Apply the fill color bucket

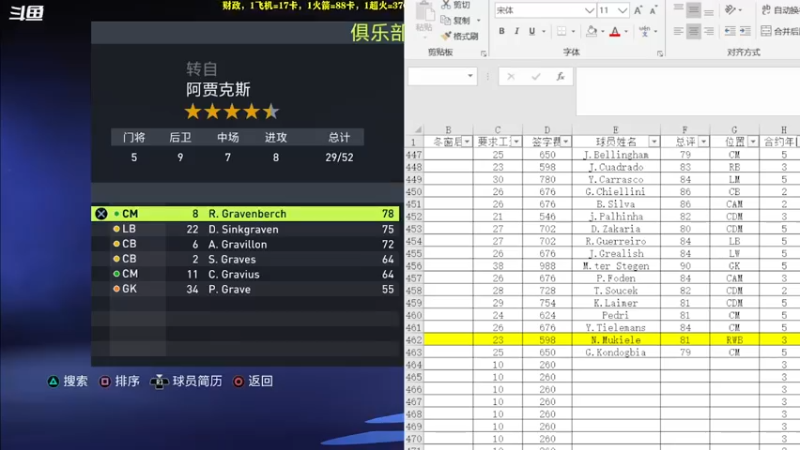pos(591,31)
